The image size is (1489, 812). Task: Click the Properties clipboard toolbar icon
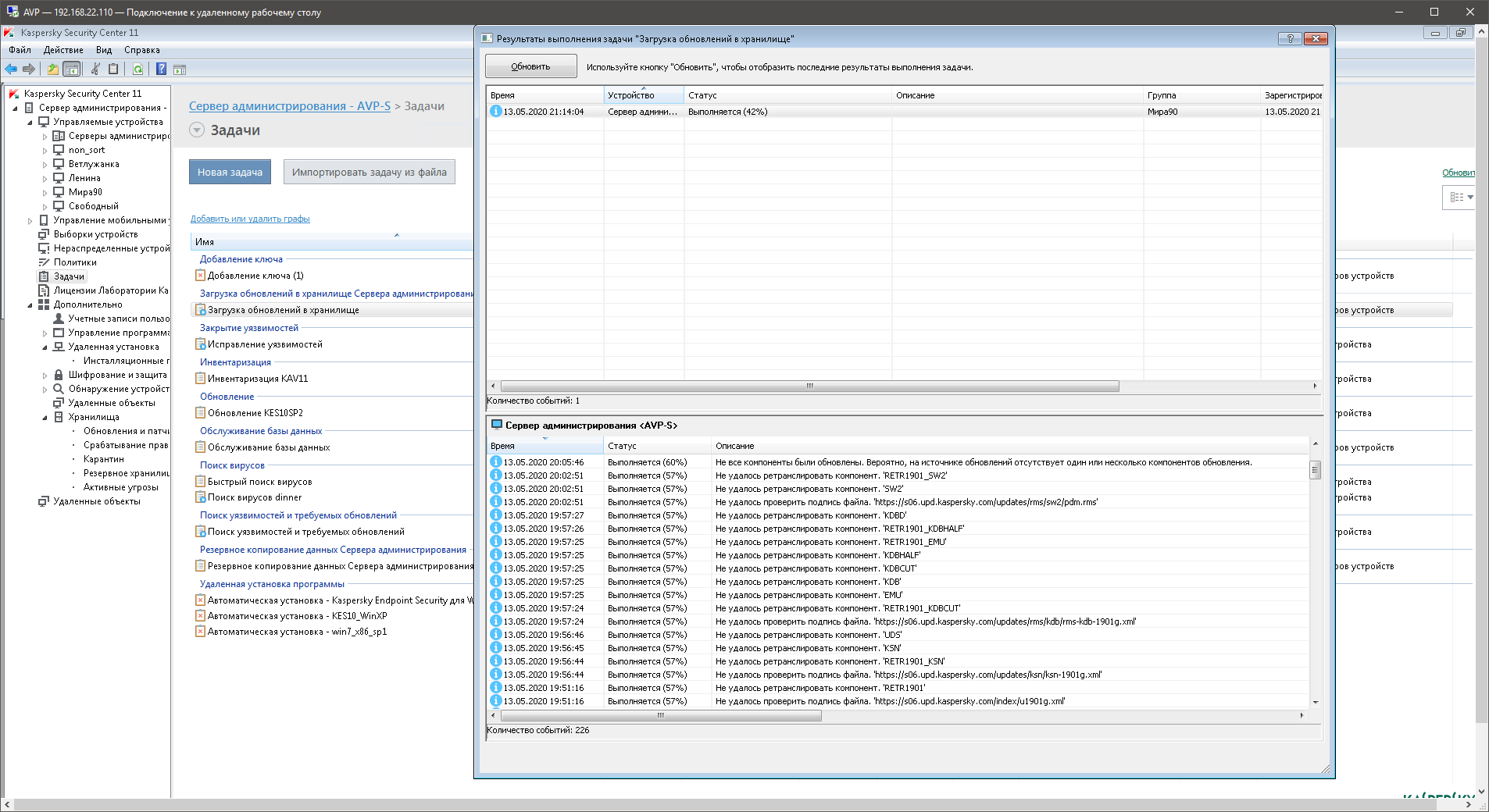coord(113,69)
